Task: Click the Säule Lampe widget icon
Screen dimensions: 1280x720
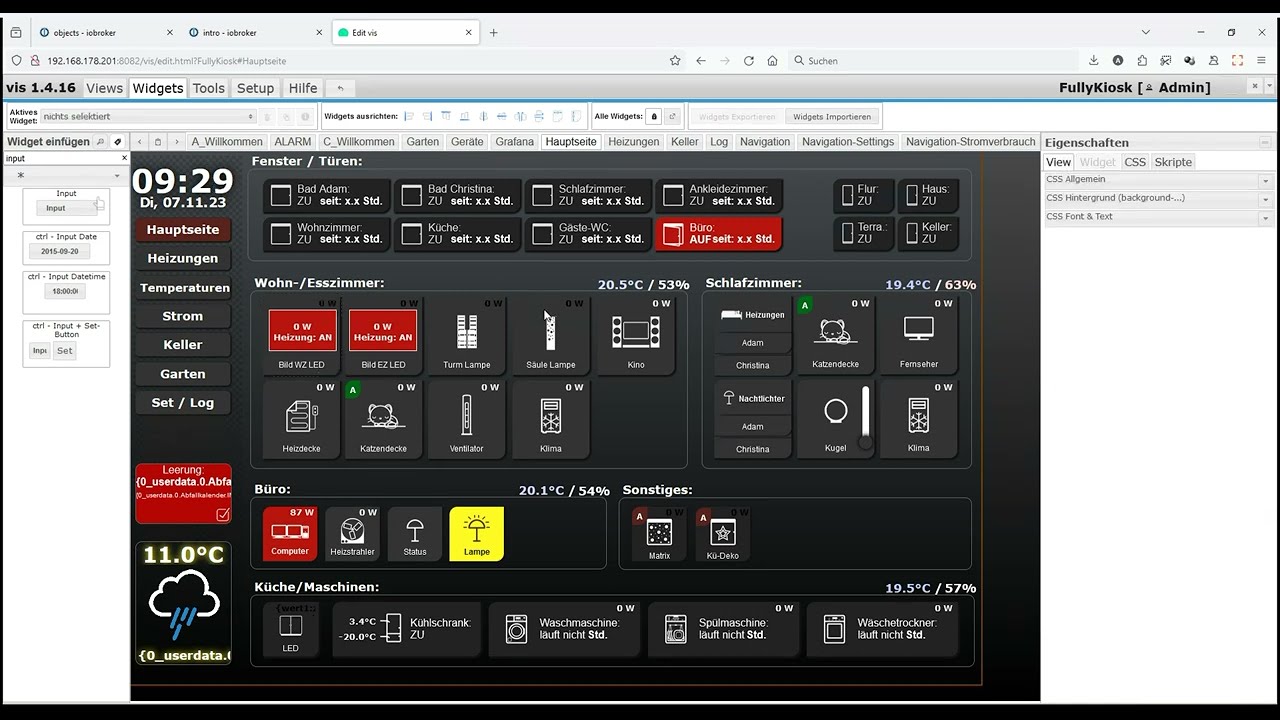Action: pos(550,332)
